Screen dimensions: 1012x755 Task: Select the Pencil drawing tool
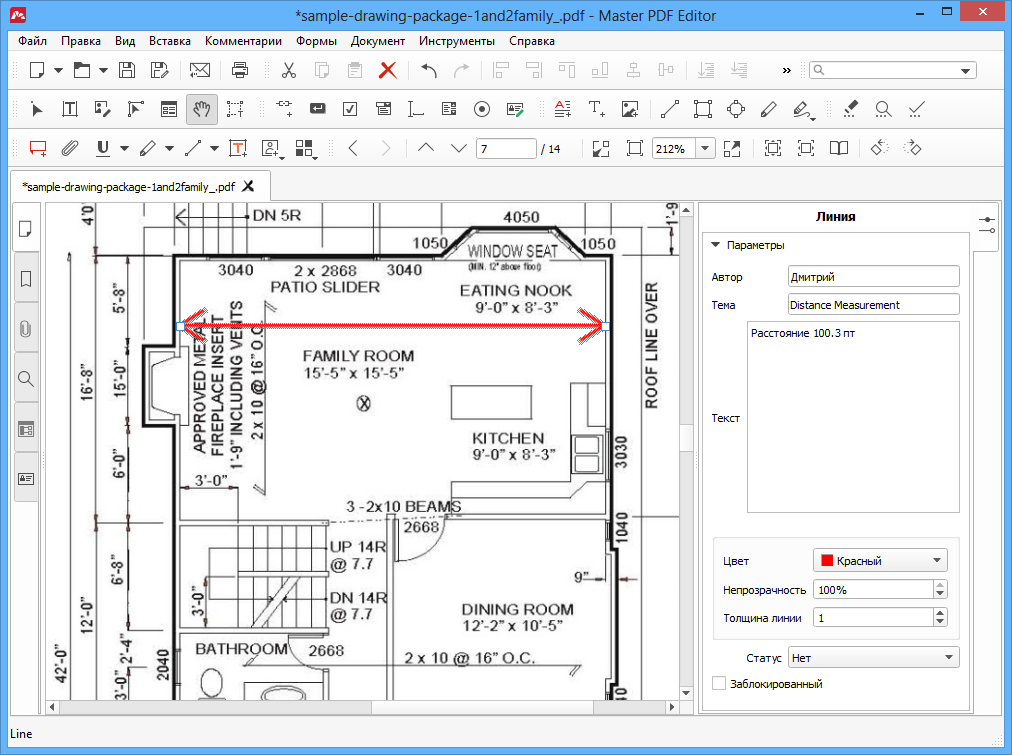tap(769, 109)
